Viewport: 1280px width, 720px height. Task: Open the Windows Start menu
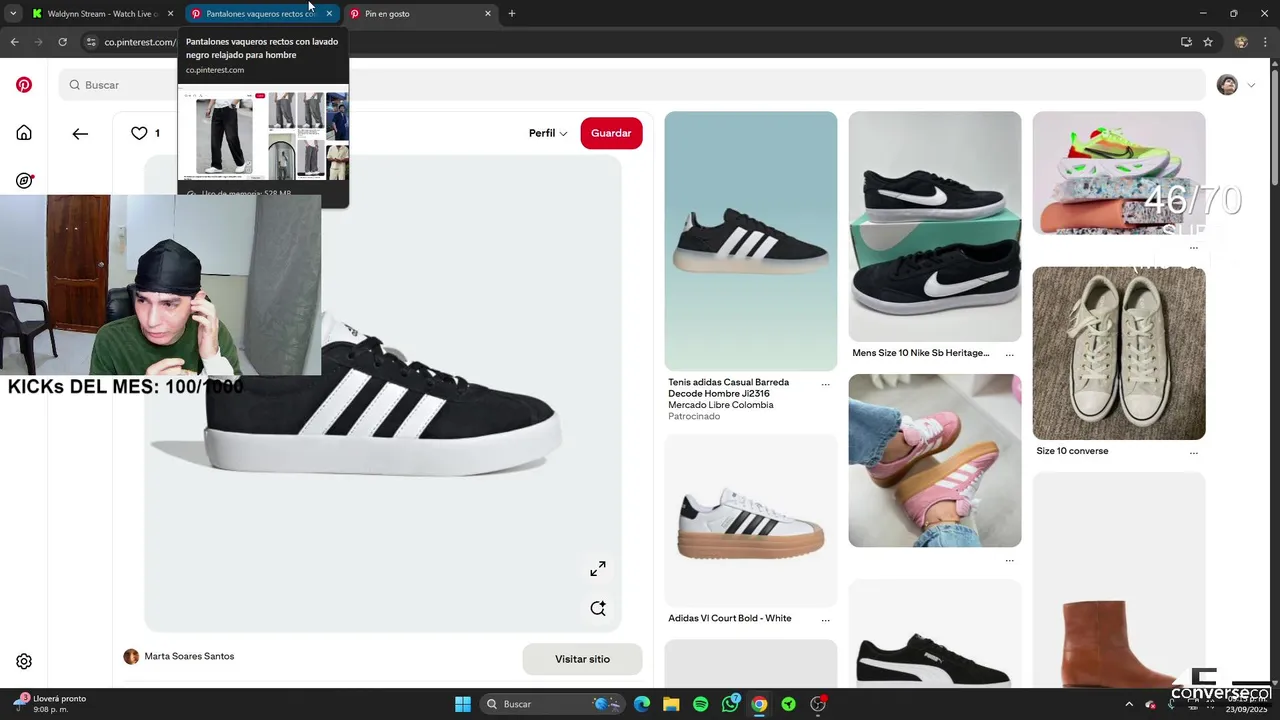(463, 704)
